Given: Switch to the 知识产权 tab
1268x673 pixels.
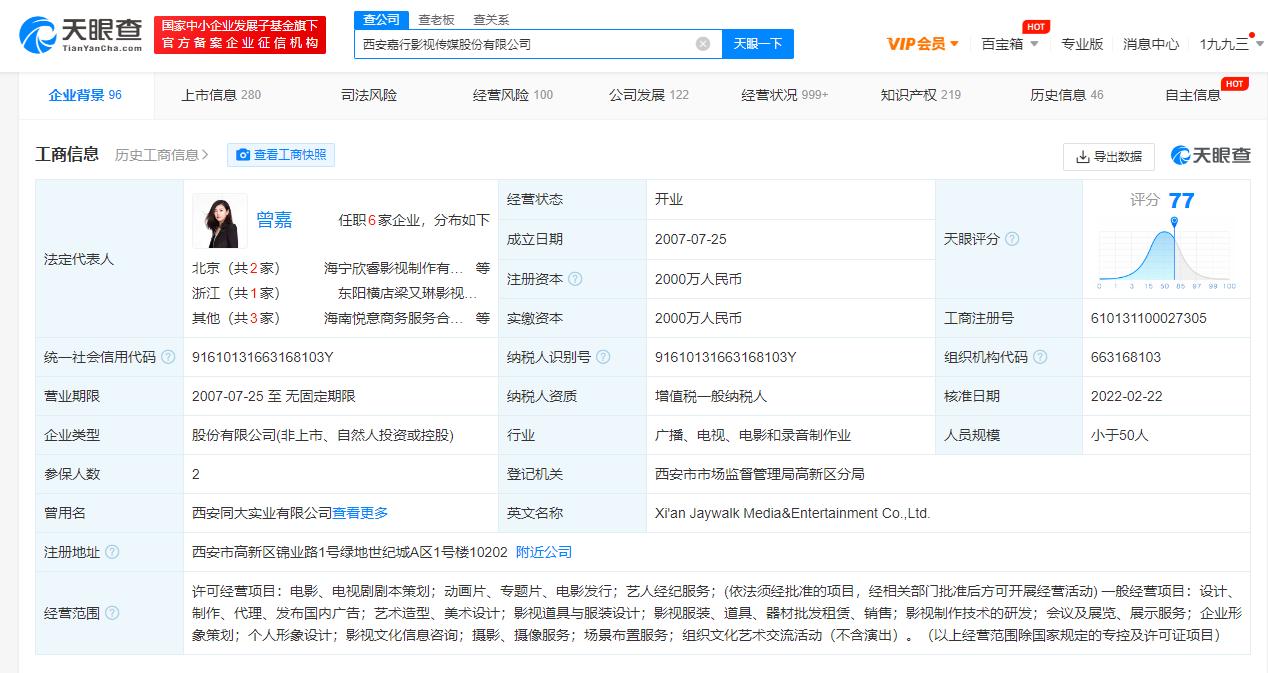Looking at the screenshot, I should coord(920,95).
